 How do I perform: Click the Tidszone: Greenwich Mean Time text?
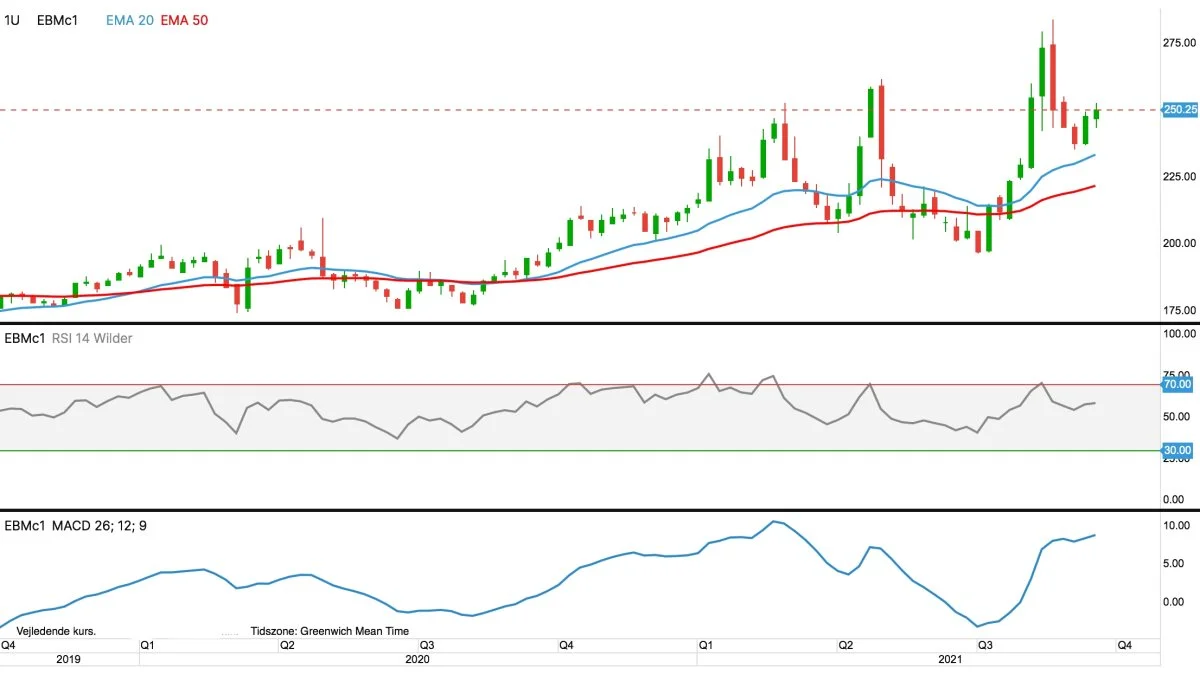[330, 632]
